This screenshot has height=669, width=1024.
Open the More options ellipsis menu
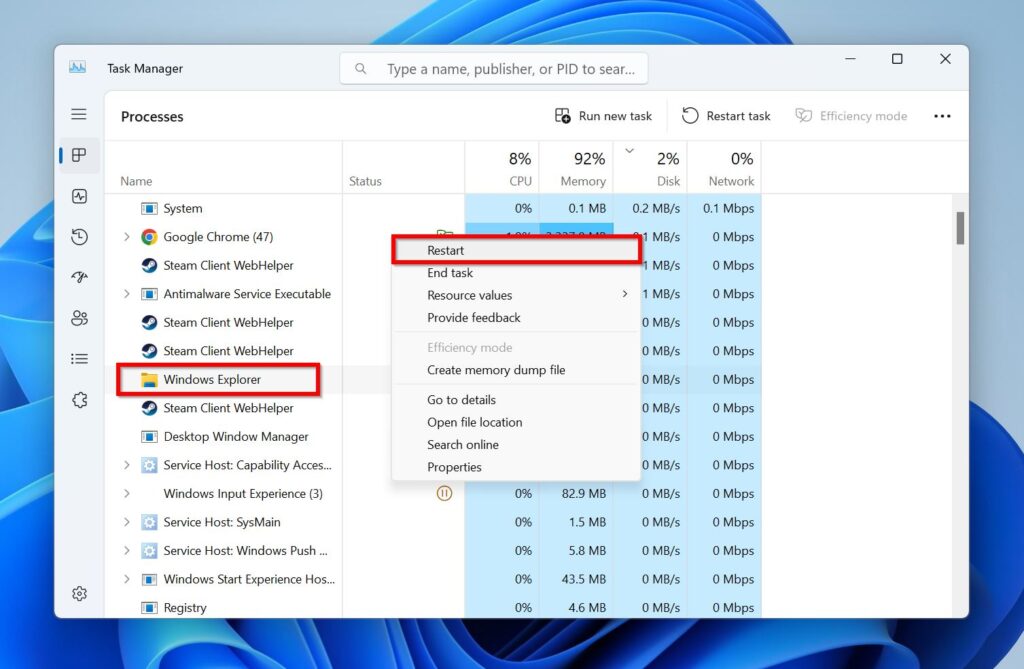coord(941,116)
